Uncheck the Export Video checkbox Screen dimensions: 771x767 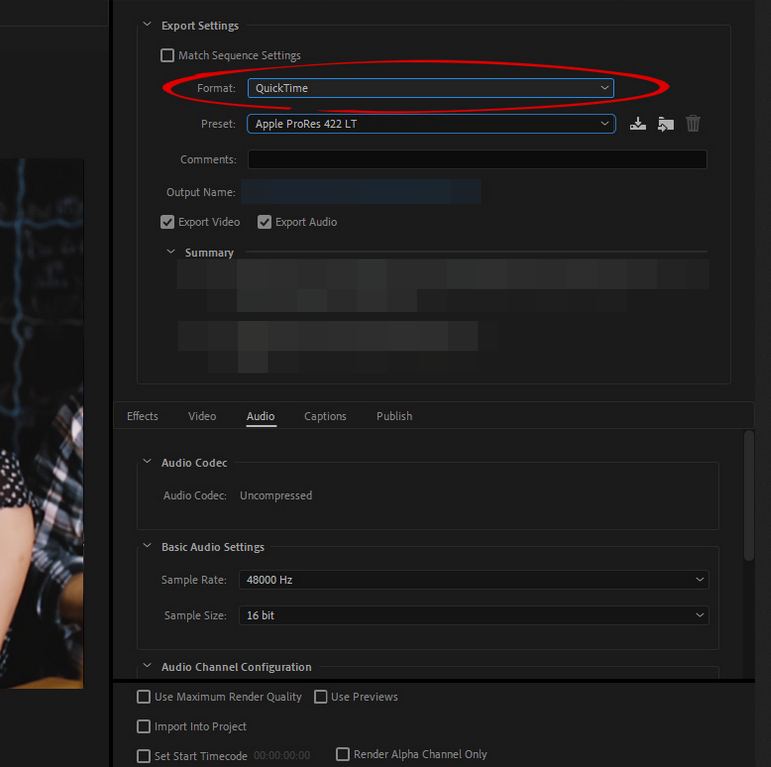168,222
